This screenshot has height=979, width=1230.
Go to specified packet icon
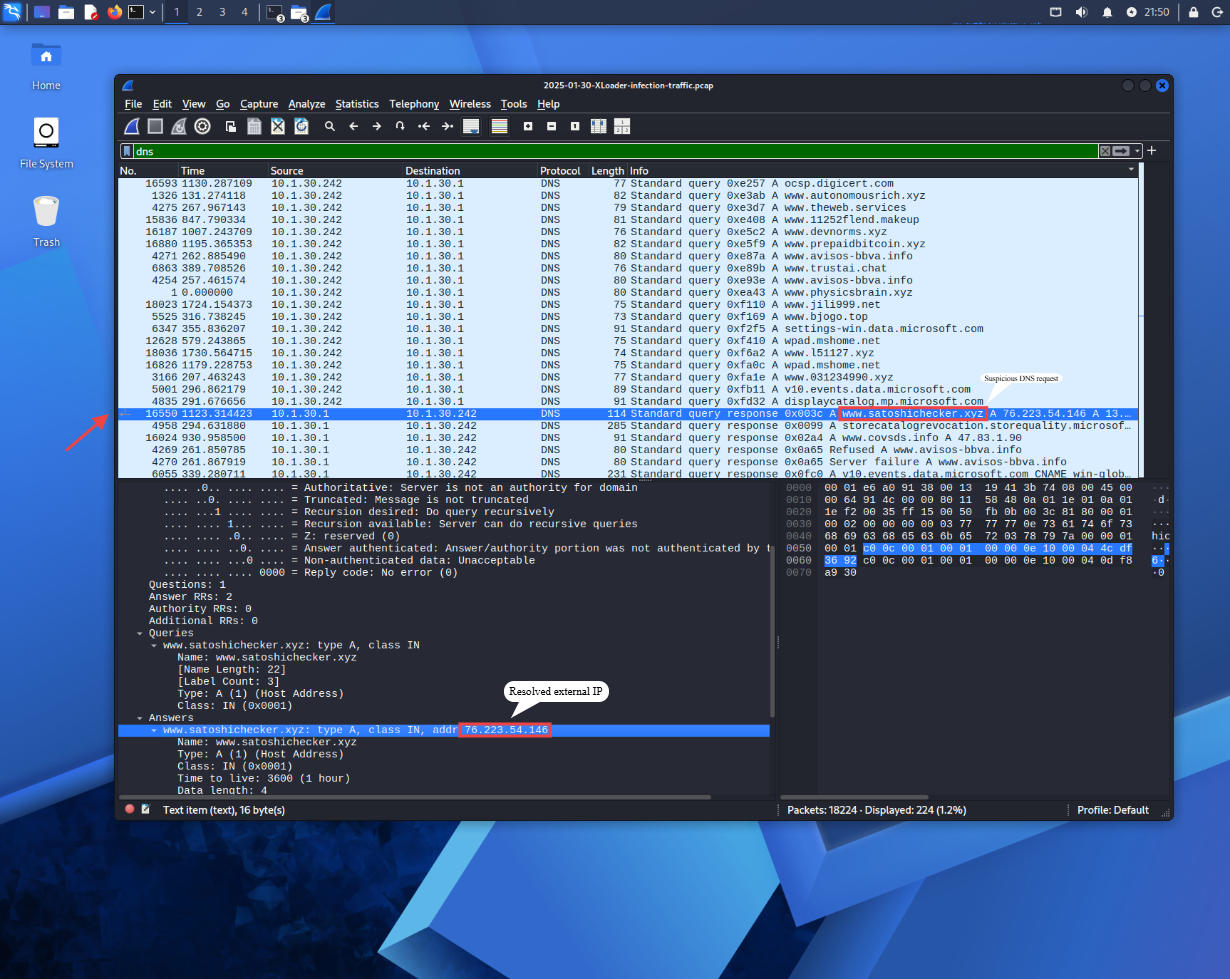coord(400,126)
